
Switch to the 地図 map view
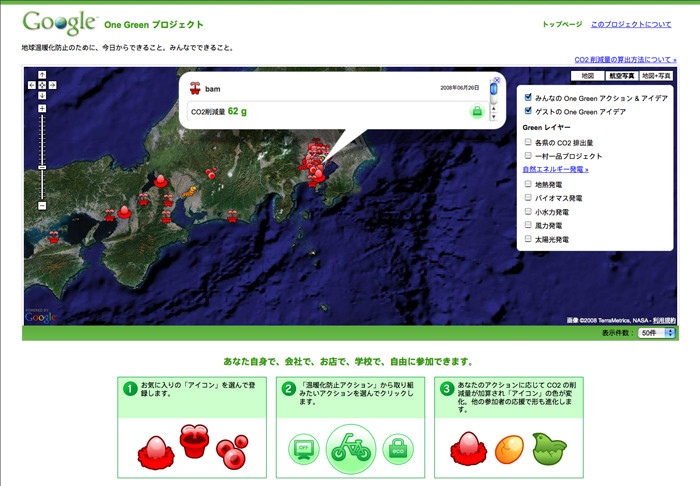point(588,76)
